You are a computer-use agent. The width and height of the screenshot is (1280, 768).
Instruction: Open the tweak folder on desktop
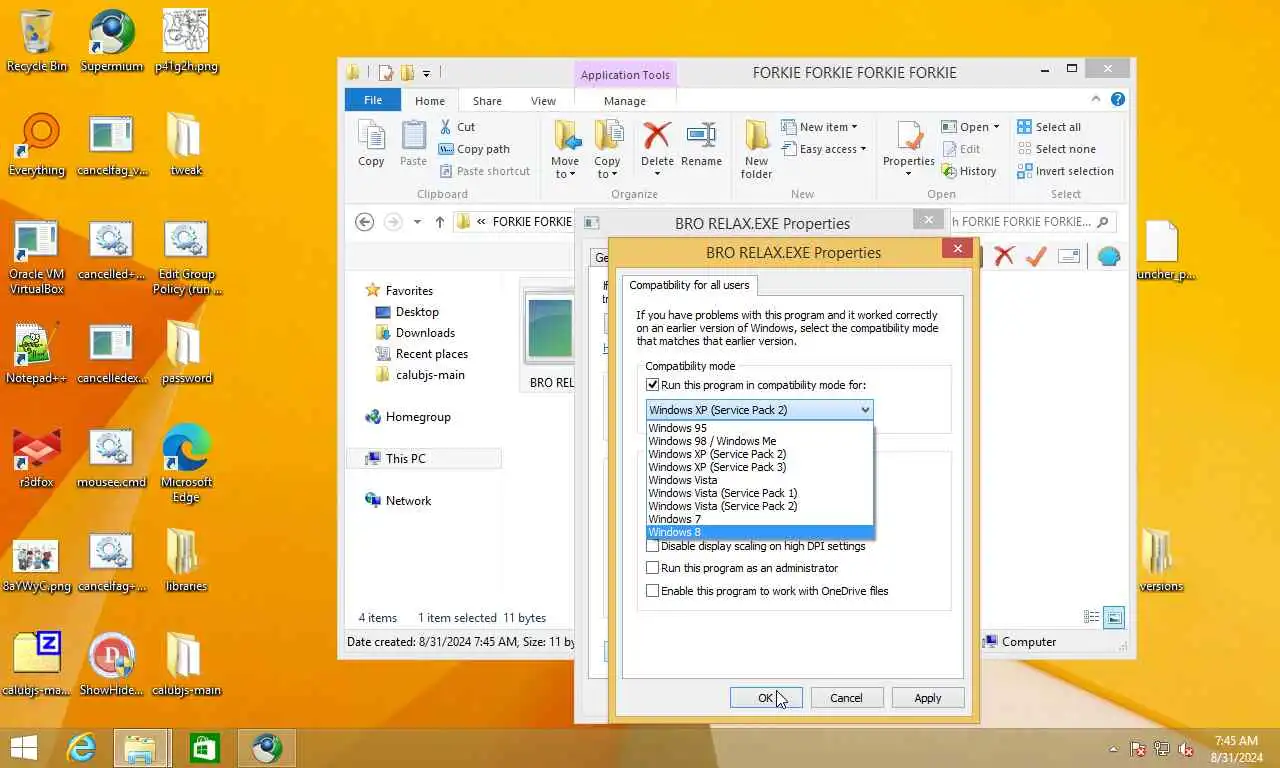[x=186, y=145]
